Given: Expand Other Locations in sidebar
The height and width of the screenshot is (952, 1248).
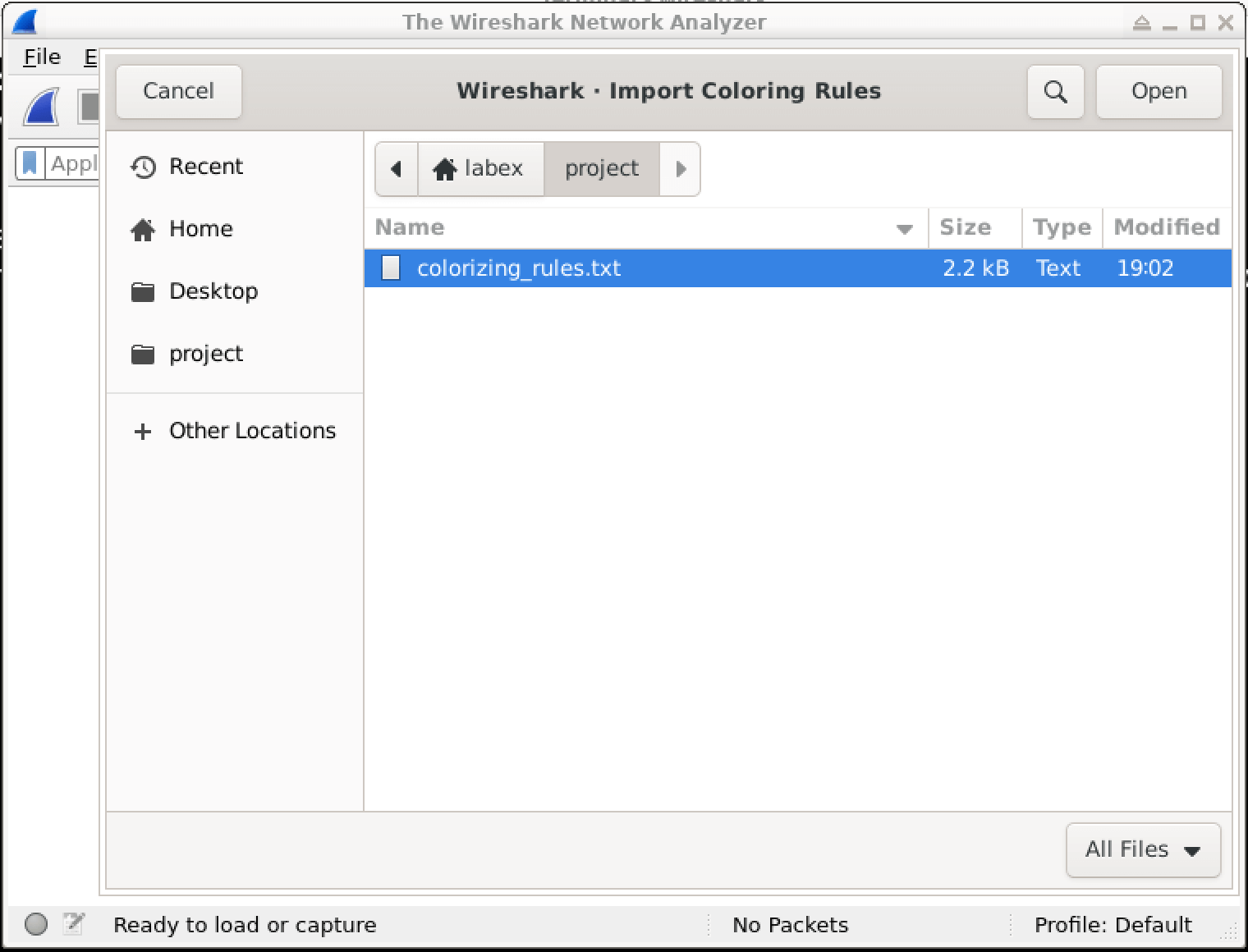Looking at the screenshot, I should [234, 431].
